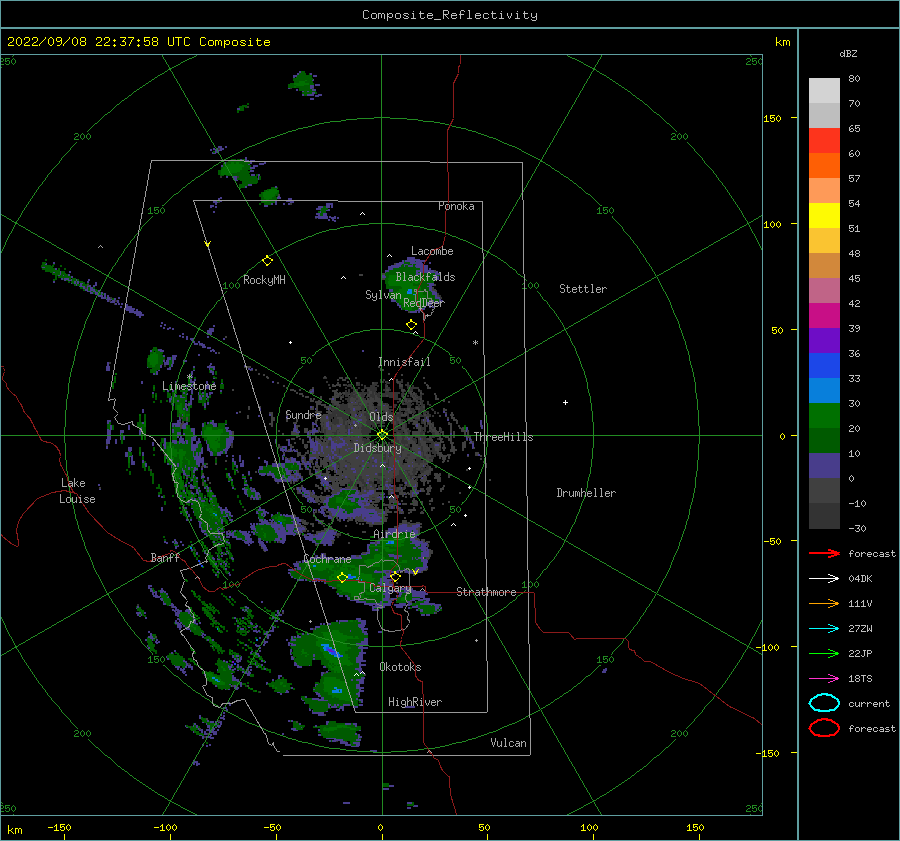Image resolution: width=900 pixels, height=841 pixels.
Task: Click the ThreeHills town label
Action: [503, 437]
